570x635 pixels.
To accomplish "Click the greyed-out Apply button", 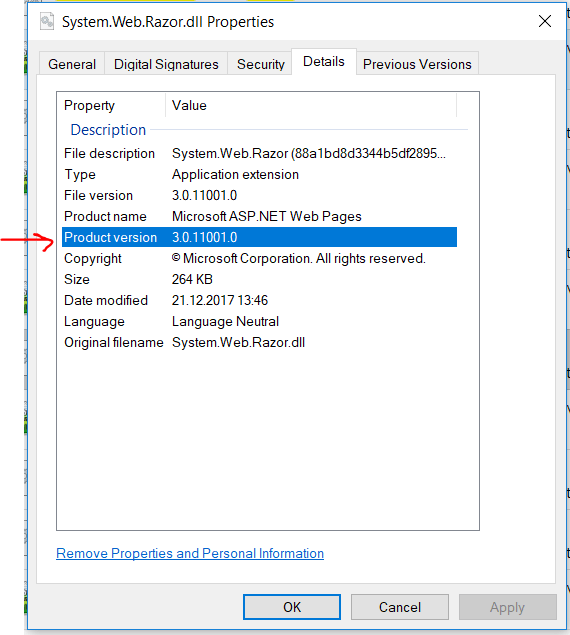I will [x=508, y=607].
